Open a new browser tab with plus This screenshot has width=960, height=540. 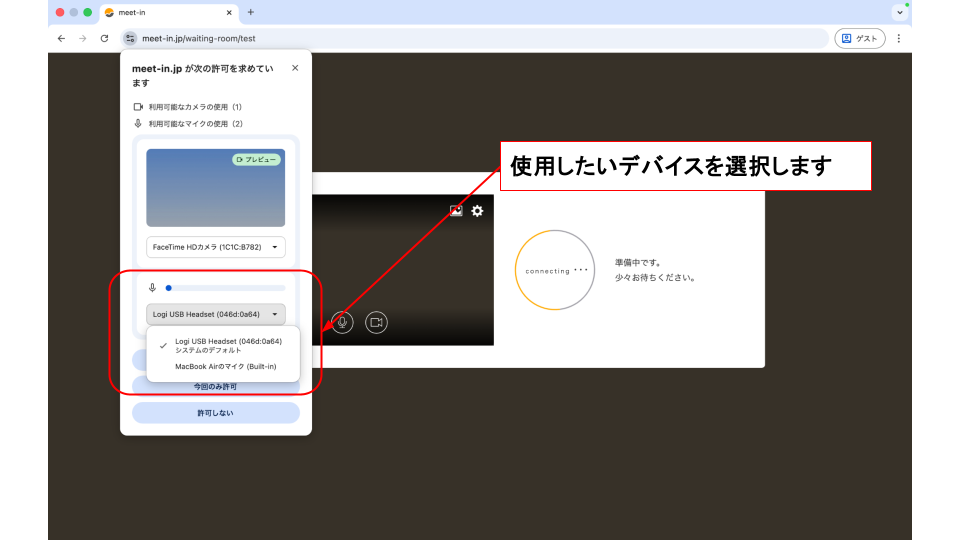250,12
